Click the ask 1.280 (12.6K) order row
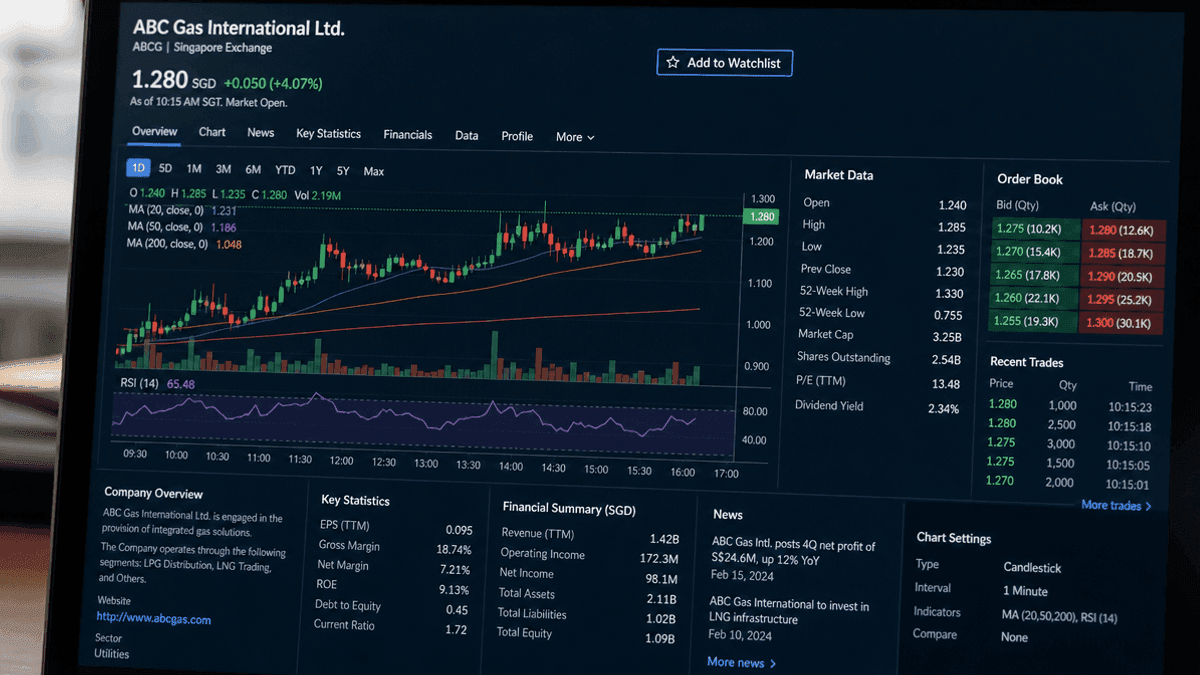 pos(1125,230)
